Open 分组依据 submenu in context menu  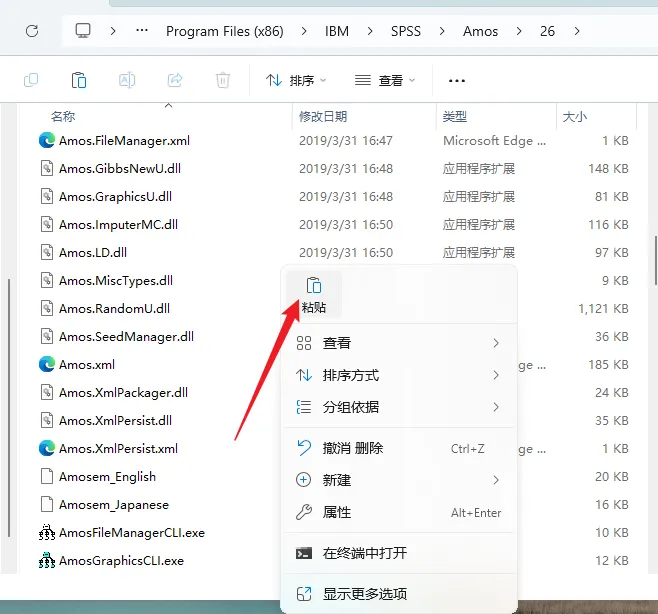[399, 407]
